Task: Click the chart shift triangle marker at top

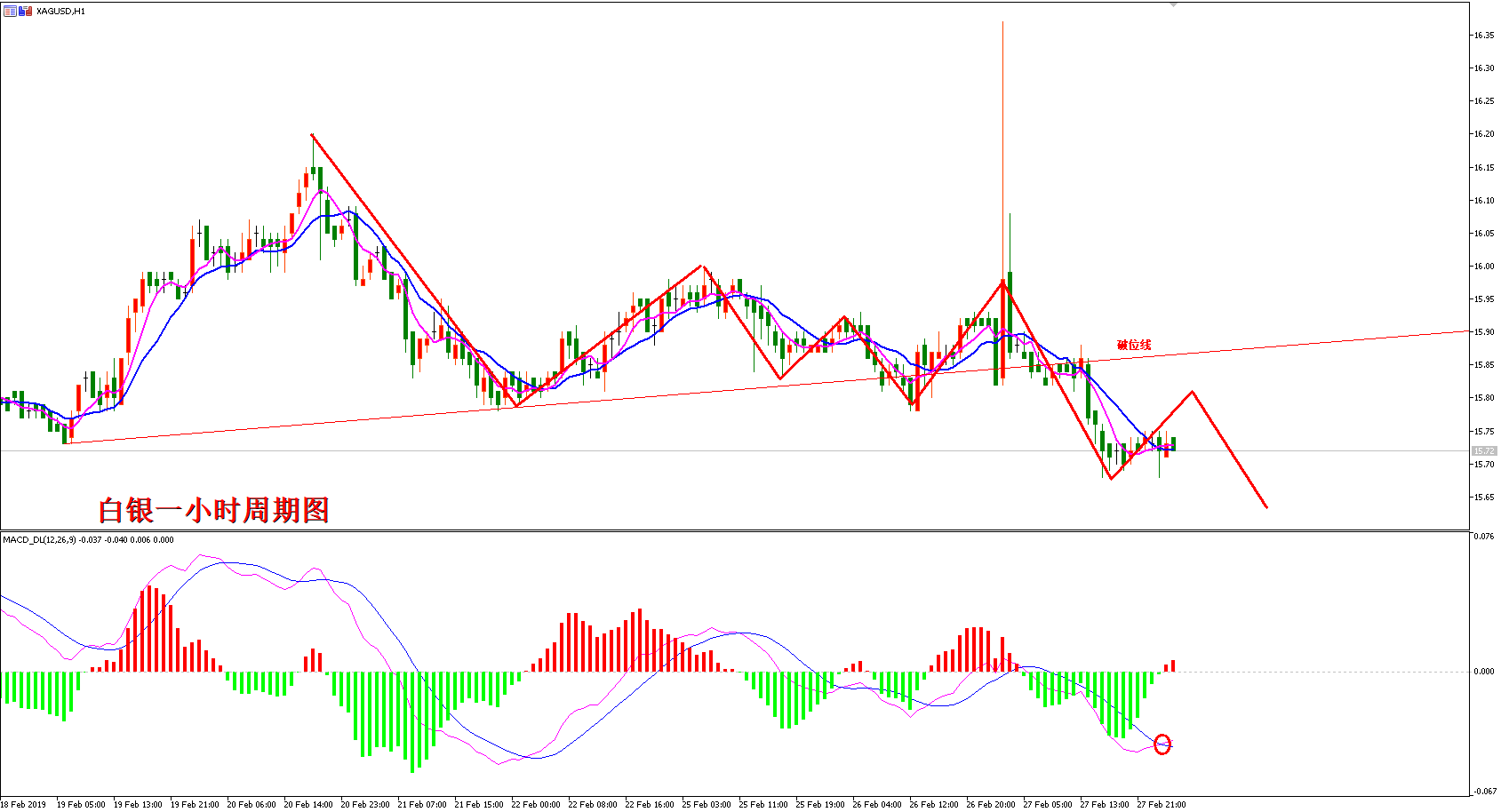Action: pyautogui.click(x=1173, y=5)
